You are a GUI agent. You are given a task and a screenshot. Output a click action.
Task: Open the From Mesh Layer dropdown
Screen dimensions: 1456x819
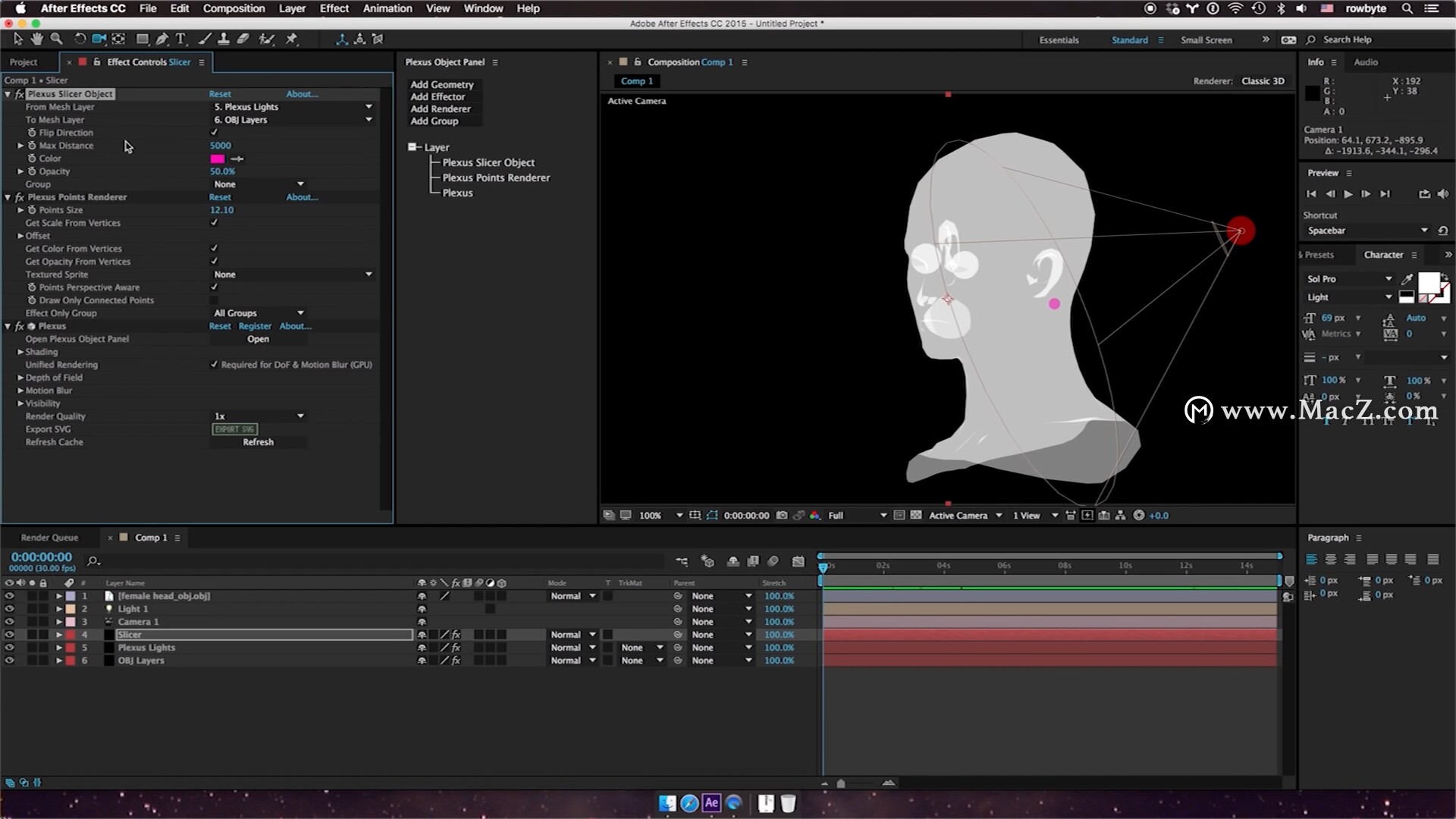click(x=293, y=107)
